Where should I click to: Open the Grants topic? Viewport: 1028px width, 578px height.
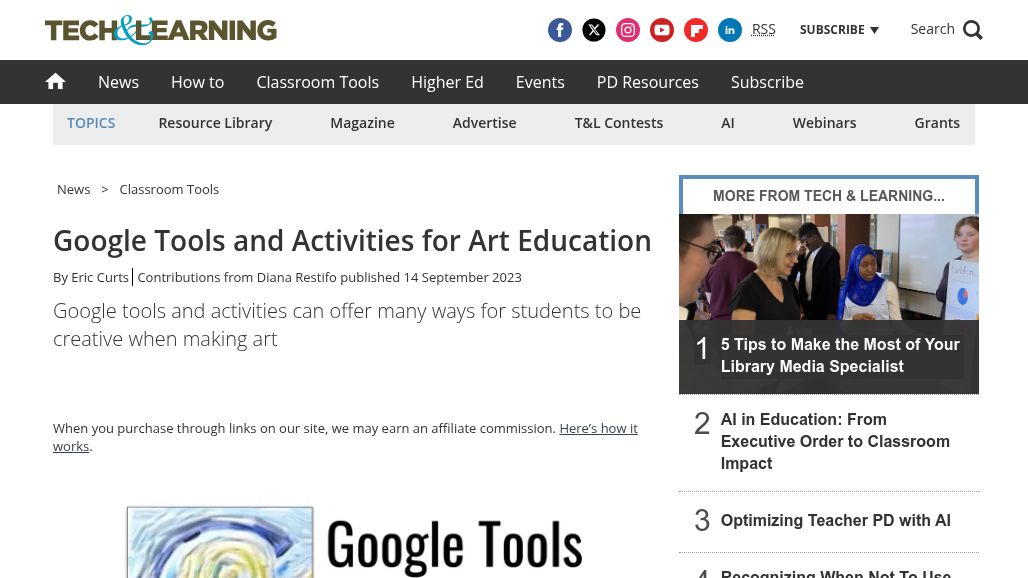(x=937, y=123)
